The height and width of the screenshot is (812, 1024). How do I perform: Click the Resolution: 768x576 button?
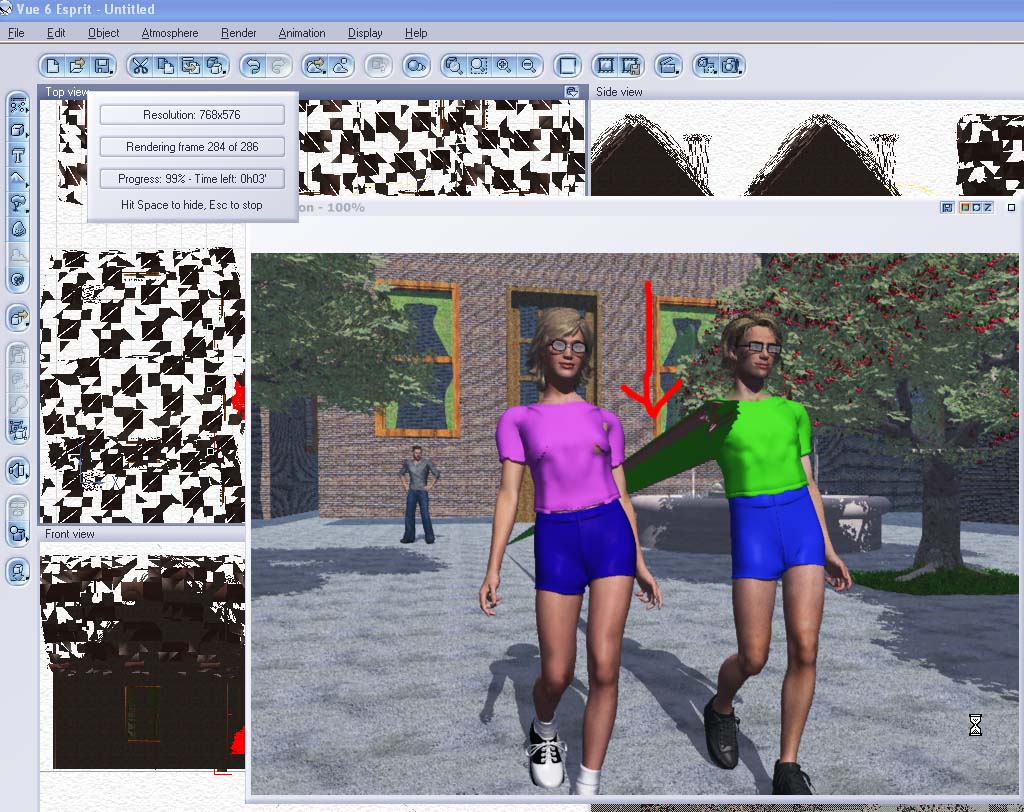[192, 115]
